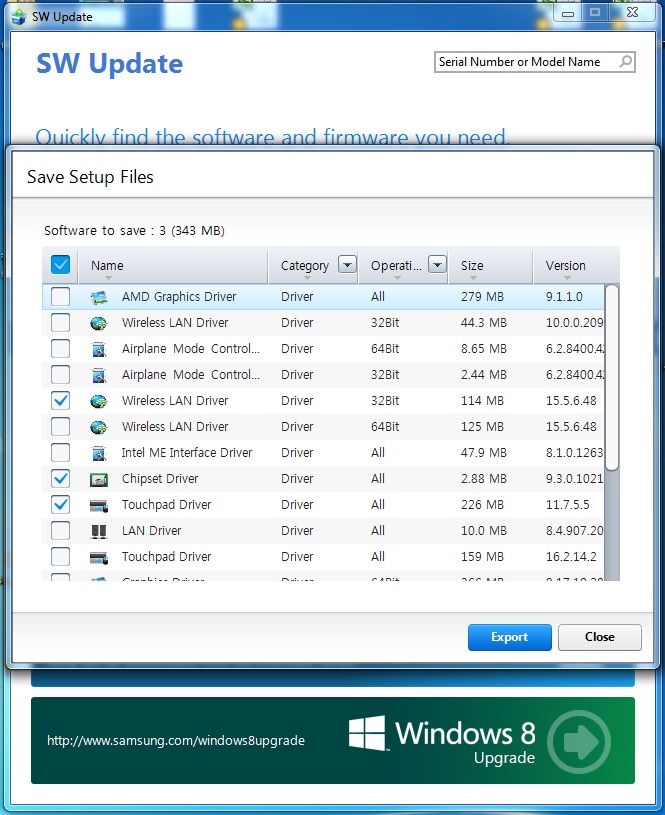The height and width of the screenshot is (815, 665).
Task: Close the SW Update window with the X
Action: [x=632, y=12]
